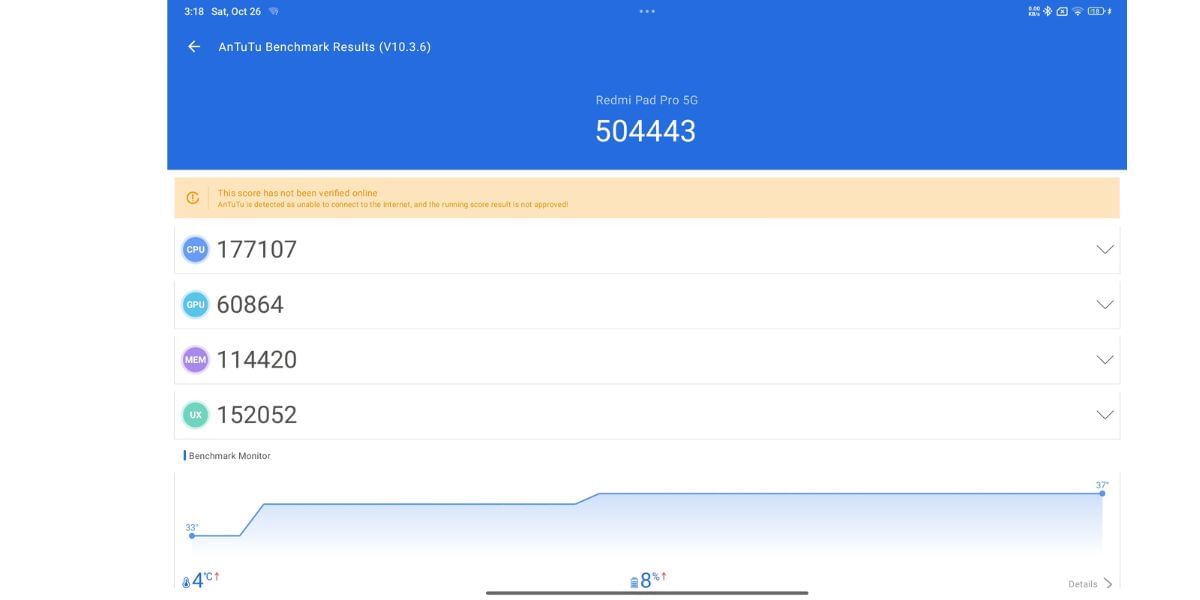
Task: Click the purple MEM icon
Action: 195,360
